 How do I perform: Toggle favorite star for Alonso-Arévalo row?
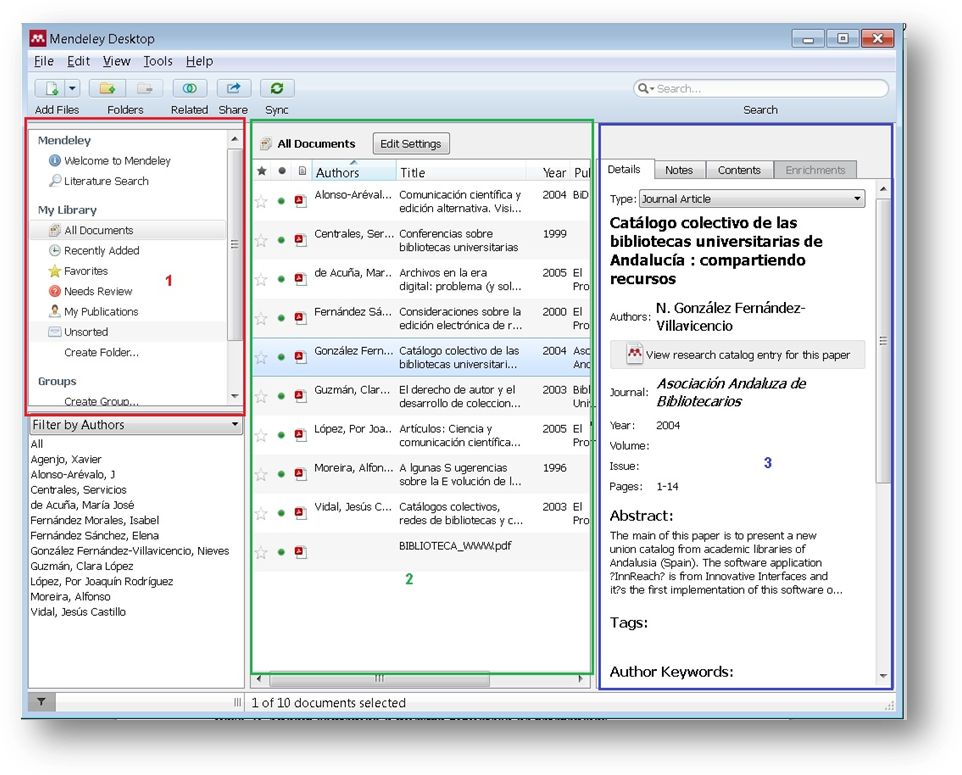(261, 201)
